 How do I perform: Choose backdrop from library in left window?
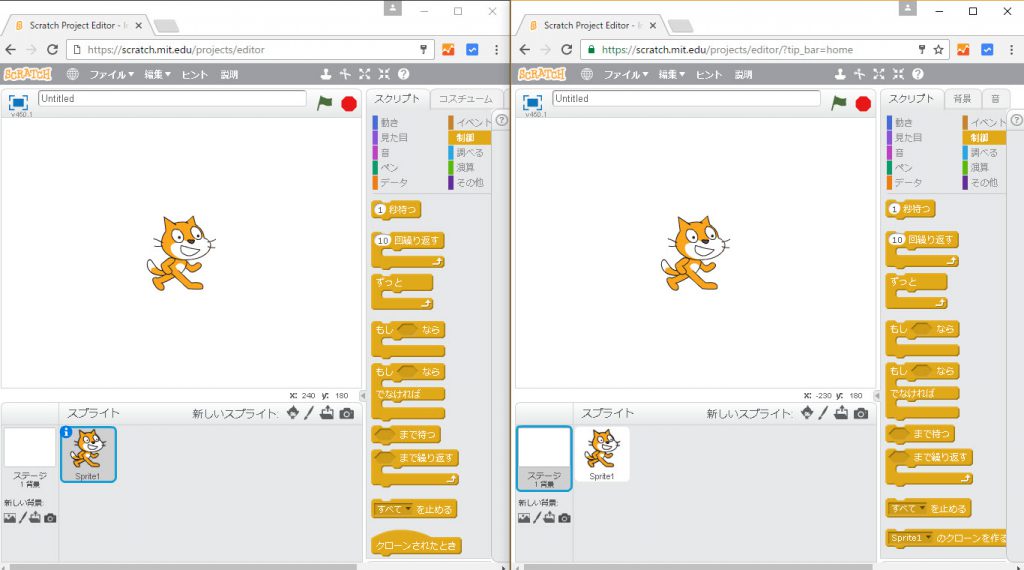tap(10, 518)
